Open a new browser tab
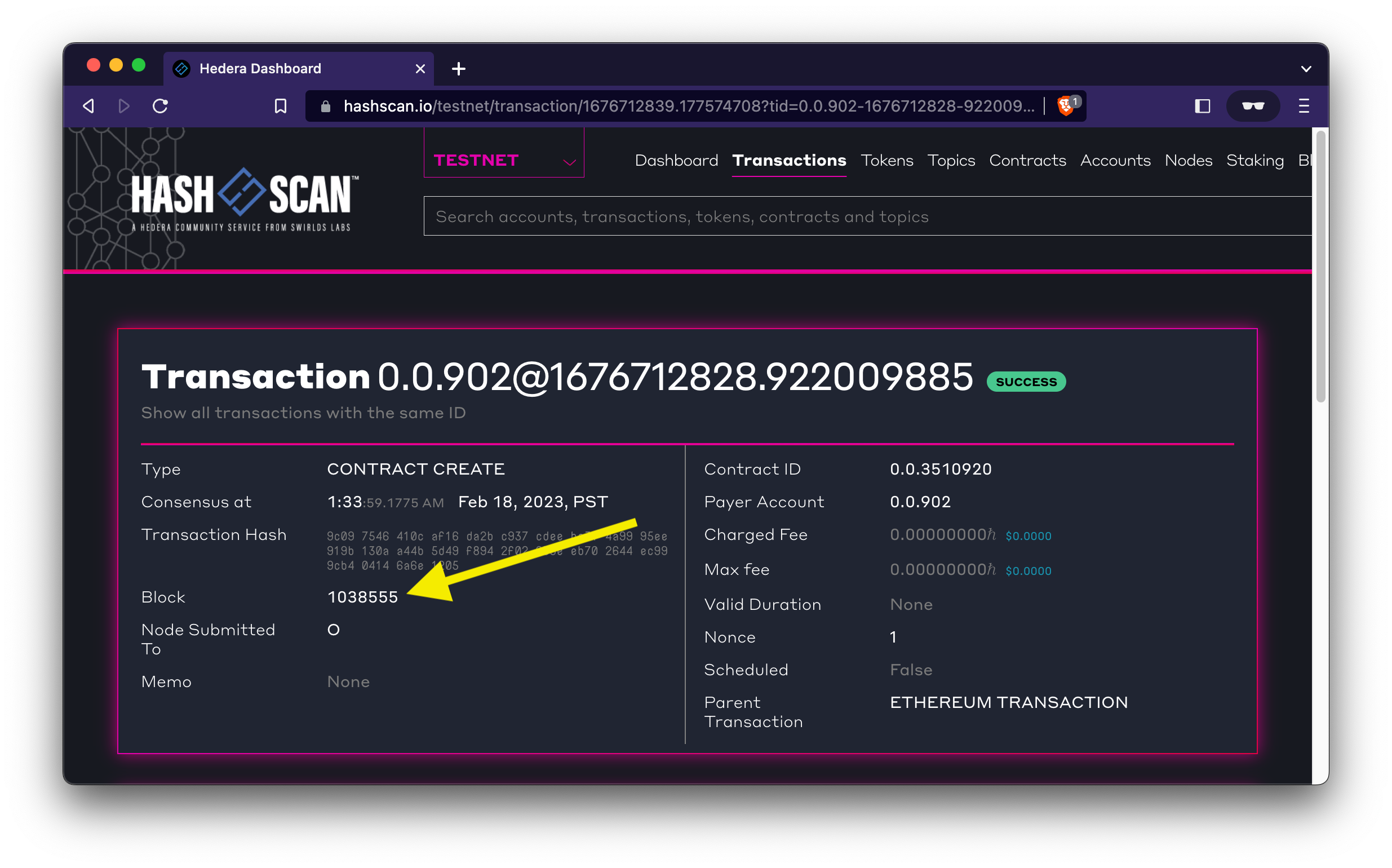The width and height of the screenshot is (1392, 868). (458, 69)
